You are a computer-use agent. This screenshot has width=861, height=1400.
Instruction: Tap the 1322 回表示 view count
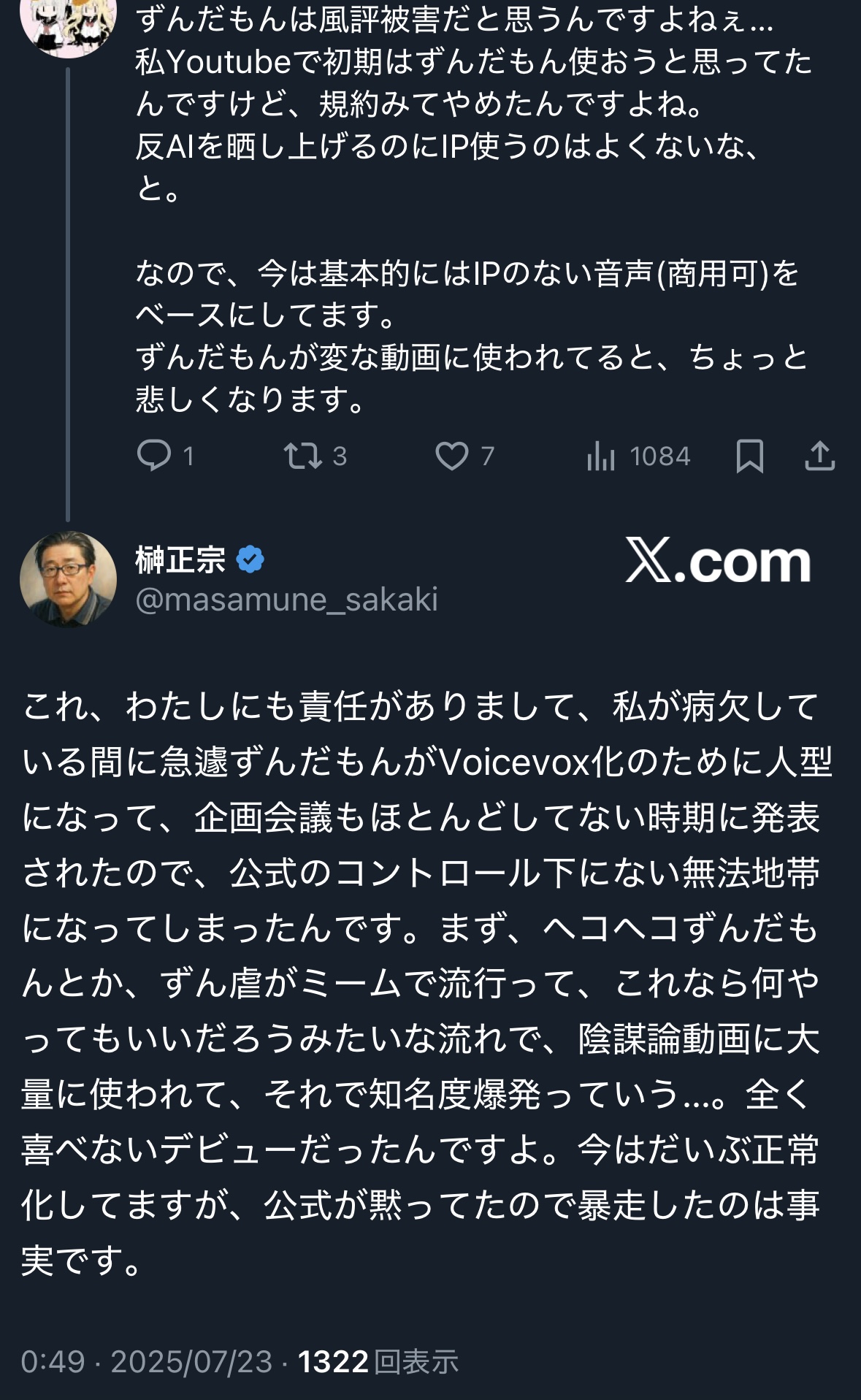pos(378,1362)
